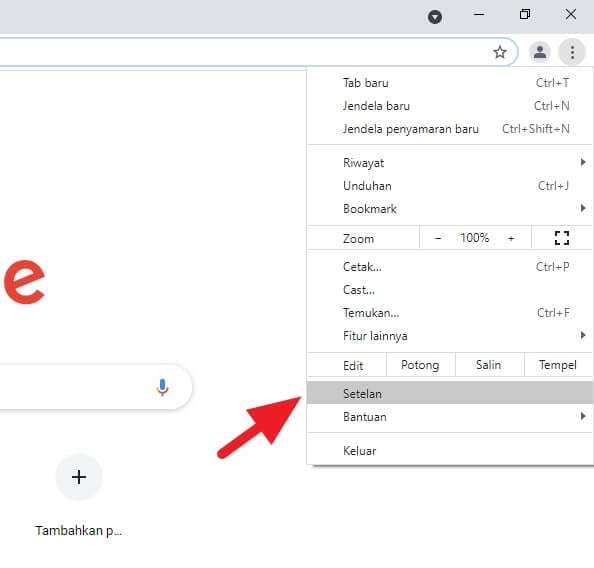This screenshot has width=594, height=568.
Task: Expand the Bookmark submenu
Action: coord(450,209)
